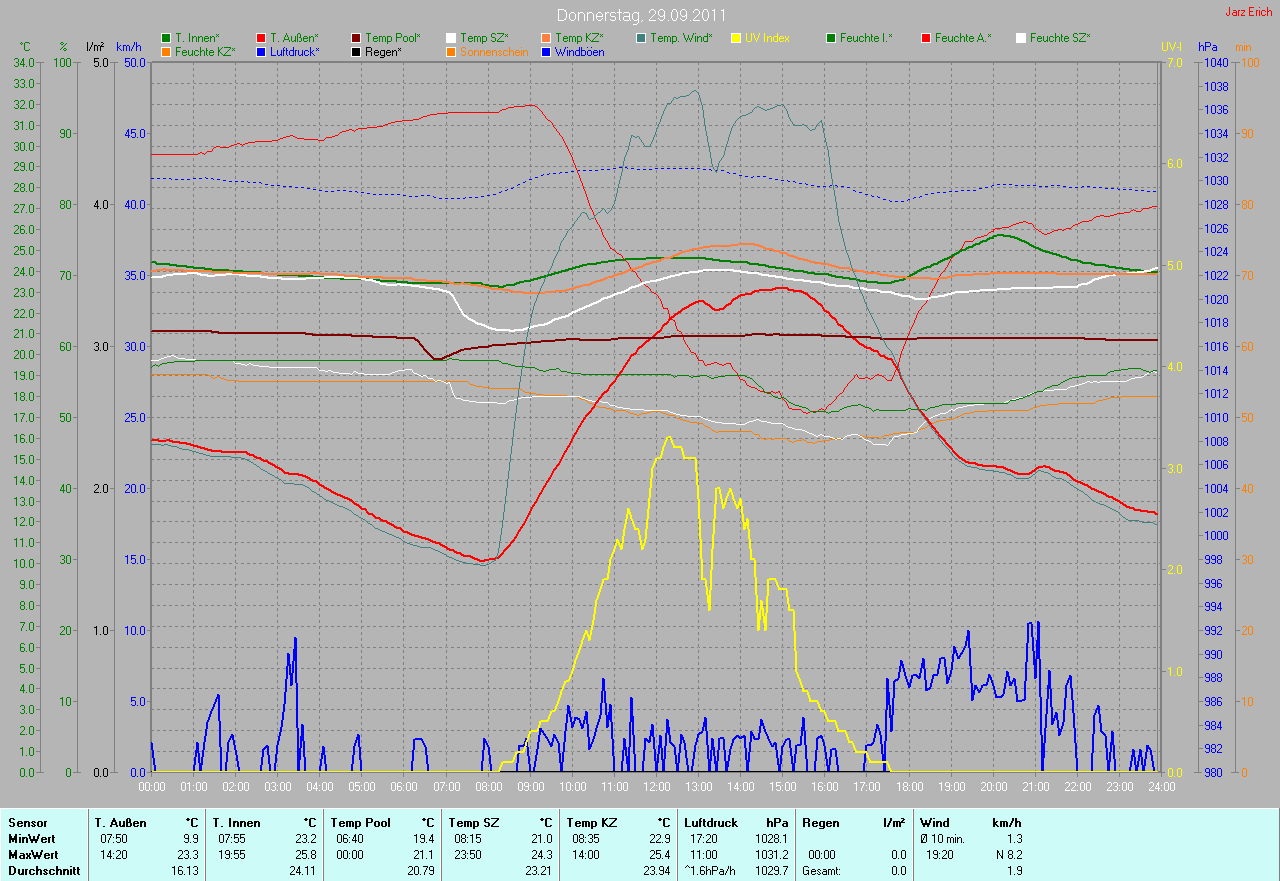Click the white Temp SZ legend swatch
Screen dimensions: 1280x881
point(452,38)
